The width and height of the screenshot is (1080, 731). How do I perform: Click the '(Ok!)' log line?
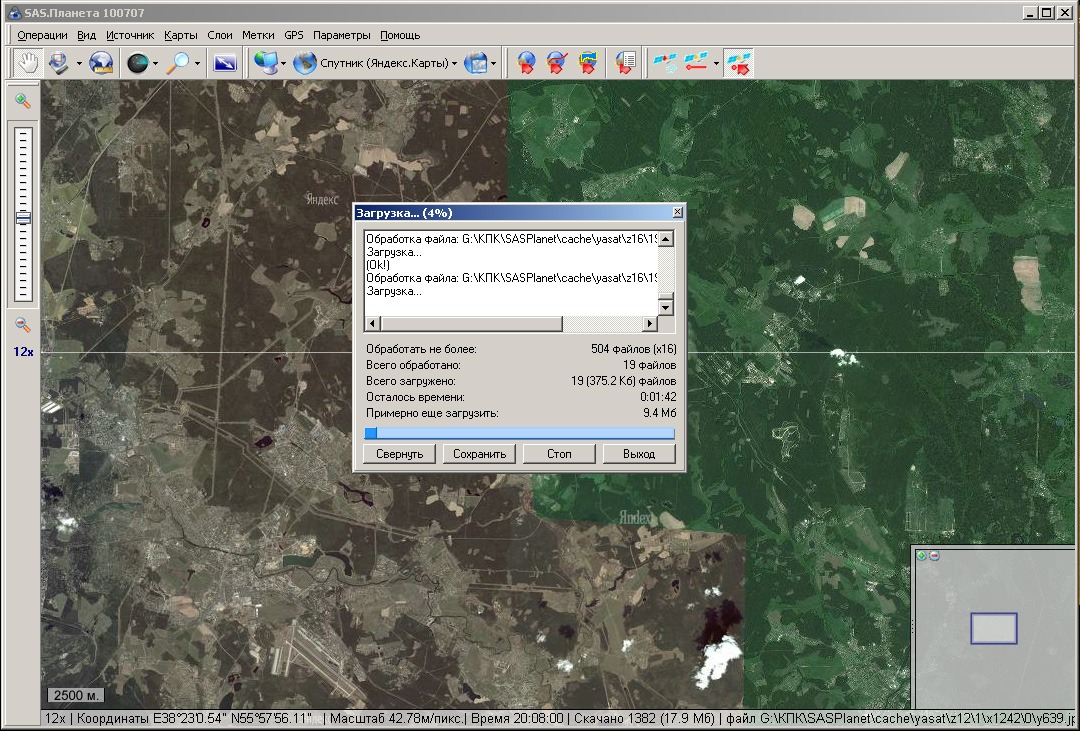(378, 265)
